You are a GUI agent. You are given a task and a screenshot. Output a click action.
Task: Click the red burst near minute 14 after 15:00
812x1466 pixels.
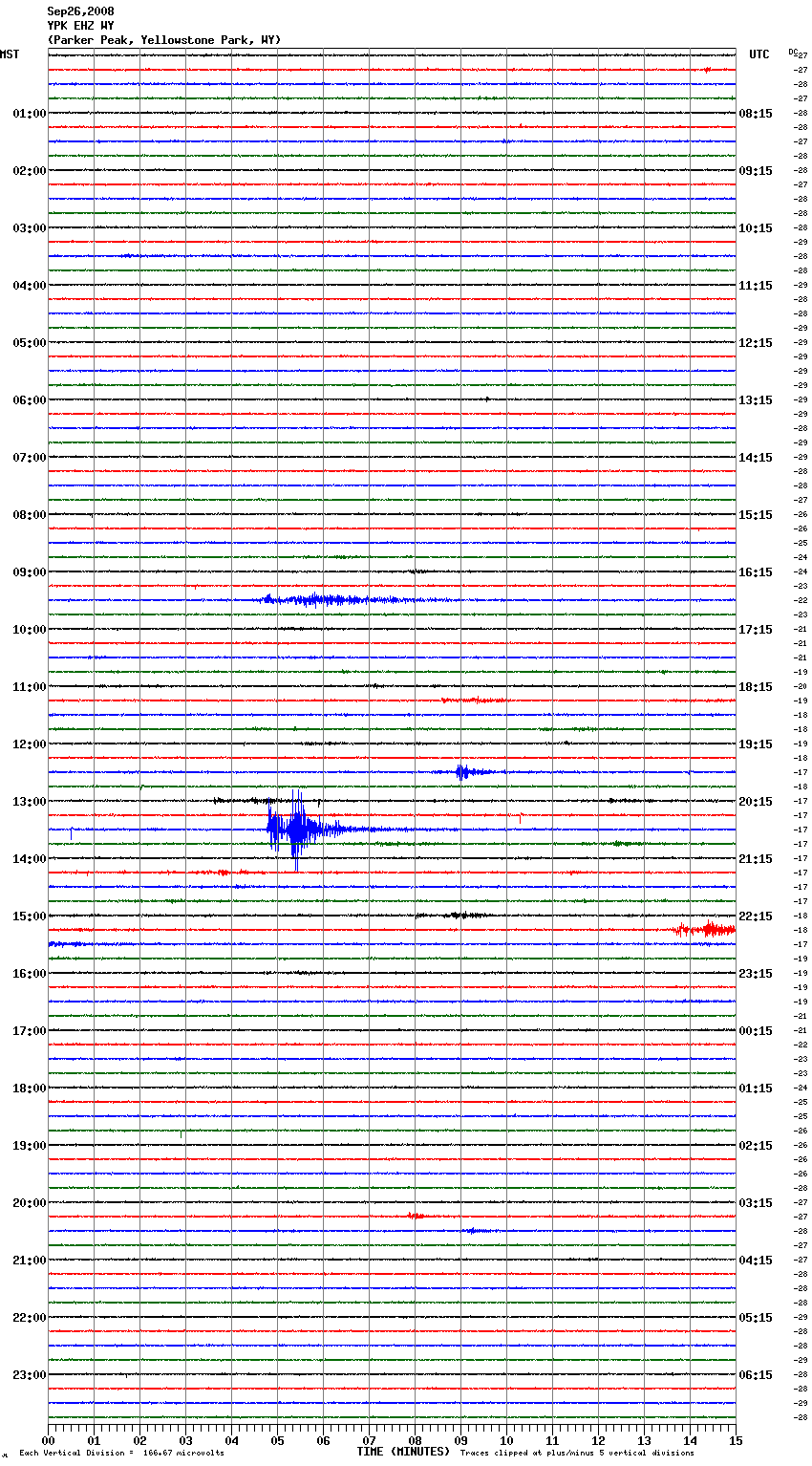pos(704,929)
